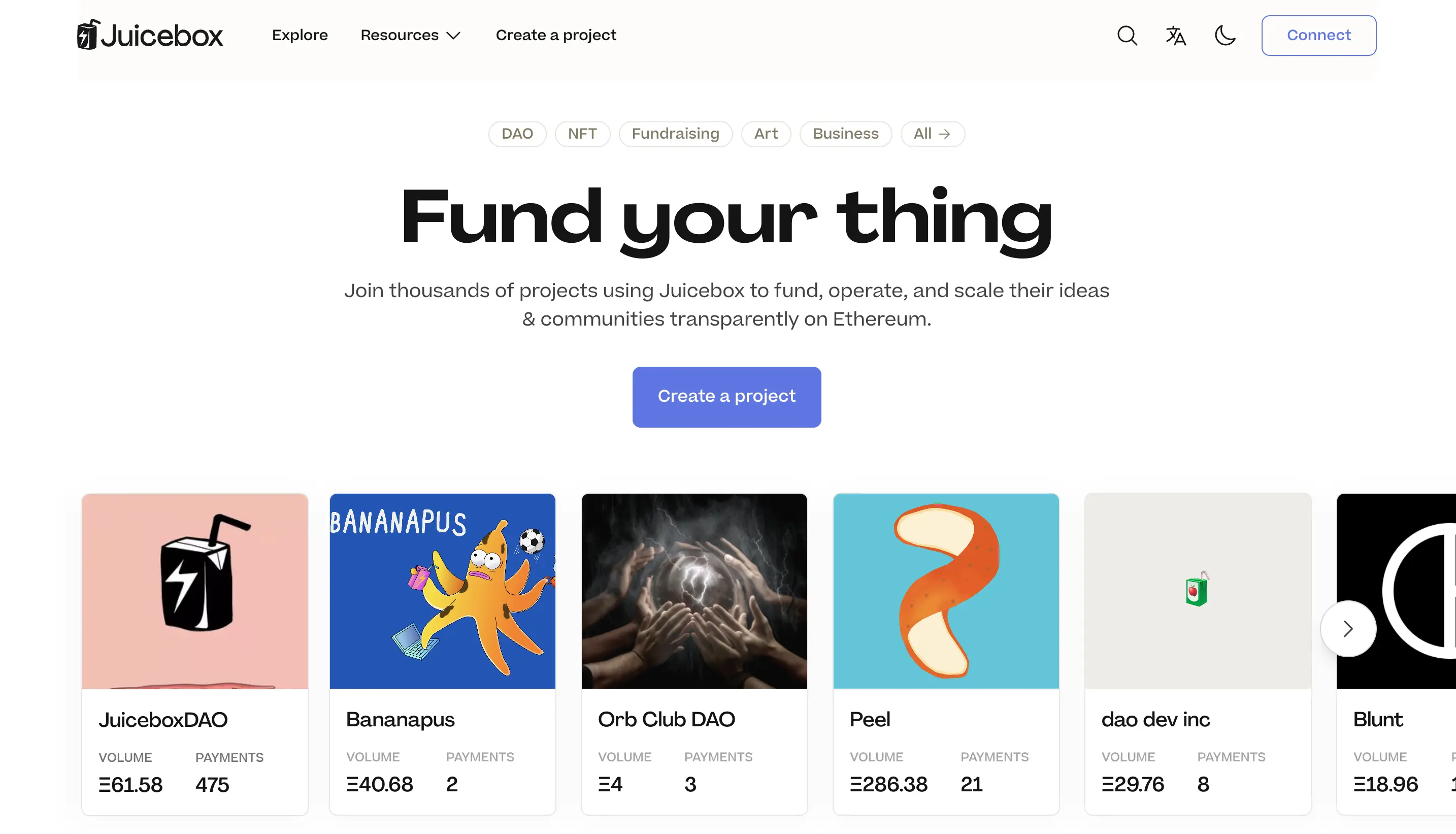Click the JuiceboxDAO juice box artwork
Screen dimensions: 1456x834
pyautogui.click(x=194, y=590)
